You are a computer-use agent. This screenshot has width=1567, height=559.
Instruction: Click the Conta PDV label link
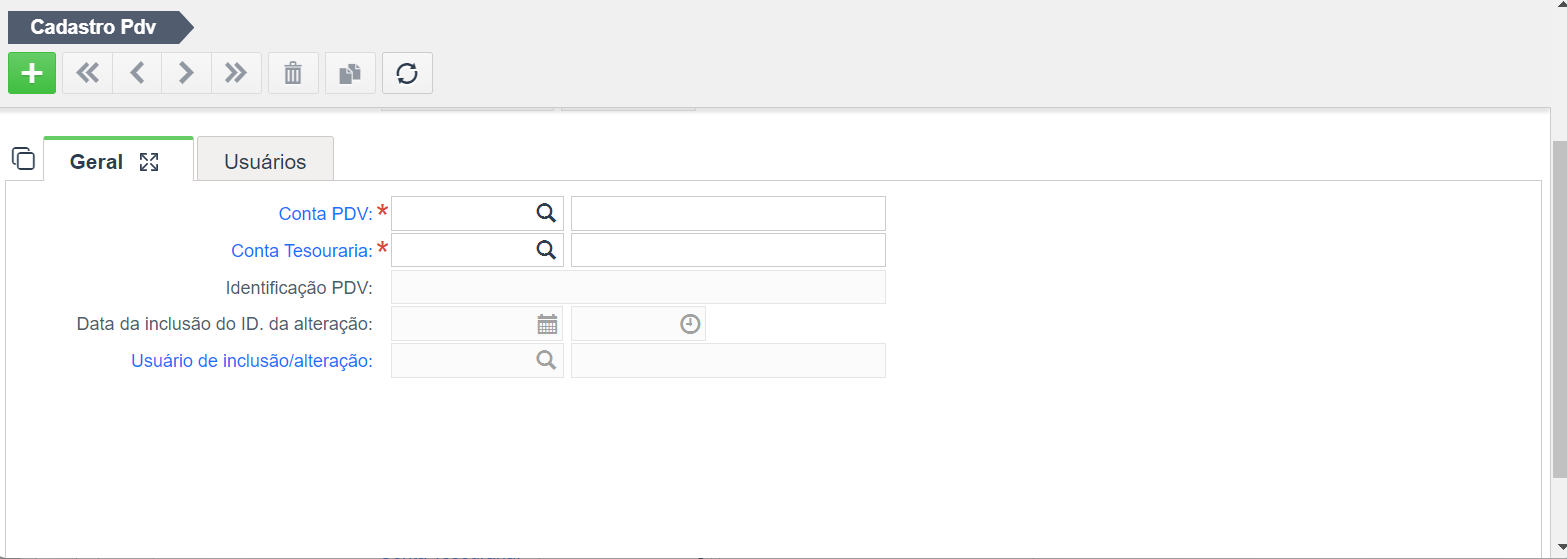[326, 213]
